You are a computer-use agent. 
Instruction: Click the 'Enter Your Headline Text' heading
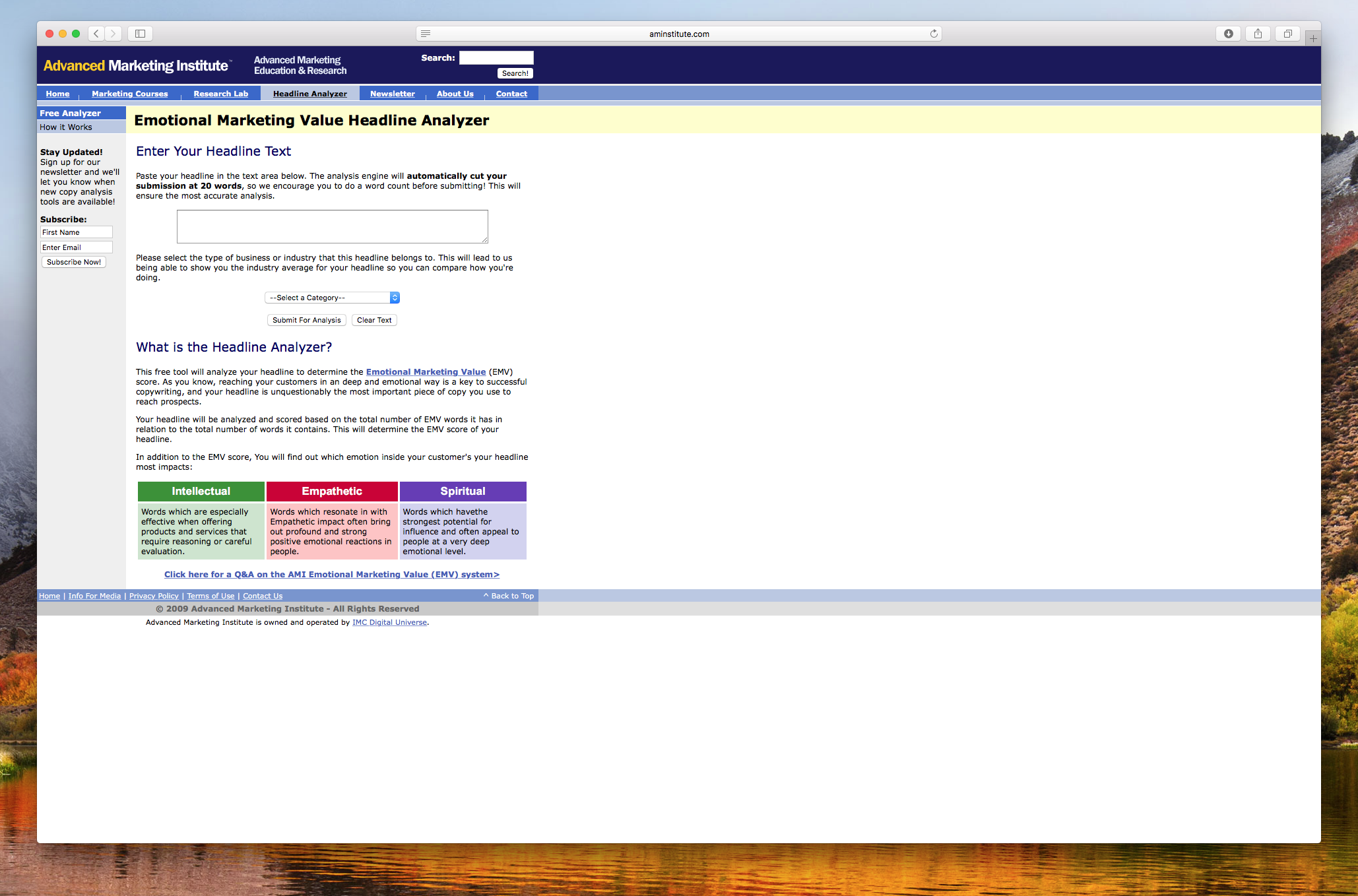pos(214,151)
